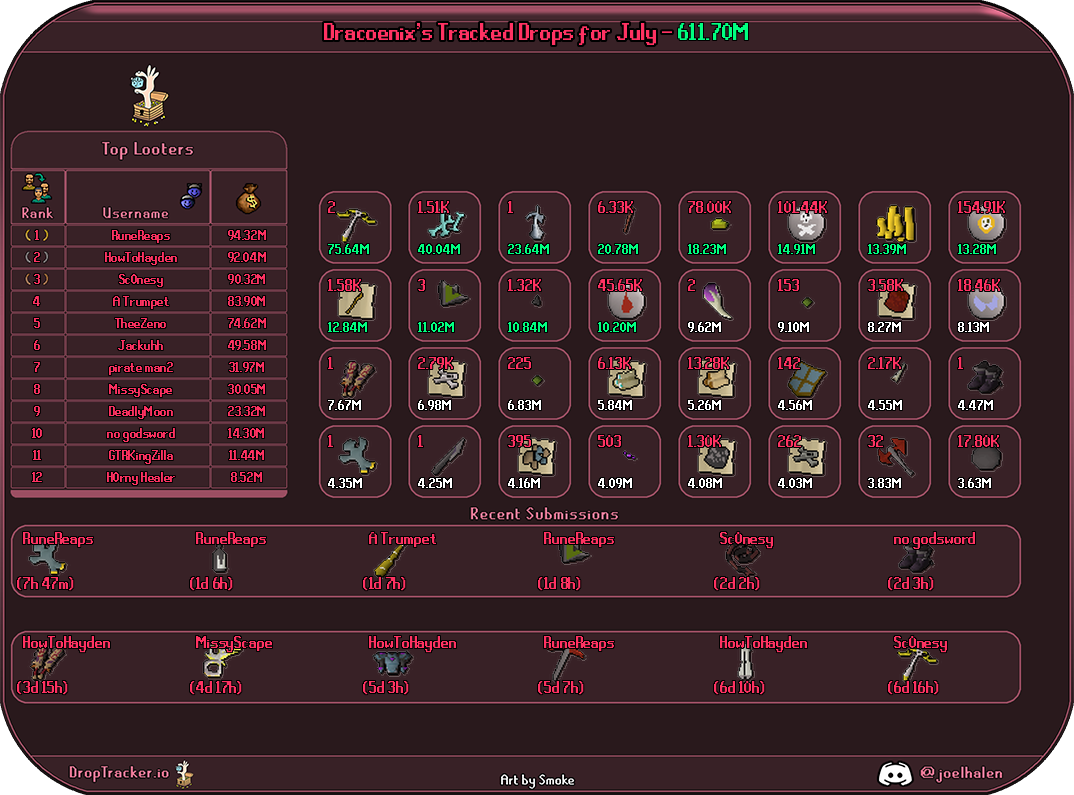Select RuneReaps in the Top Looters table
Image resolution: width=1074 pixels, height=795 pixels.
point(140,236)
